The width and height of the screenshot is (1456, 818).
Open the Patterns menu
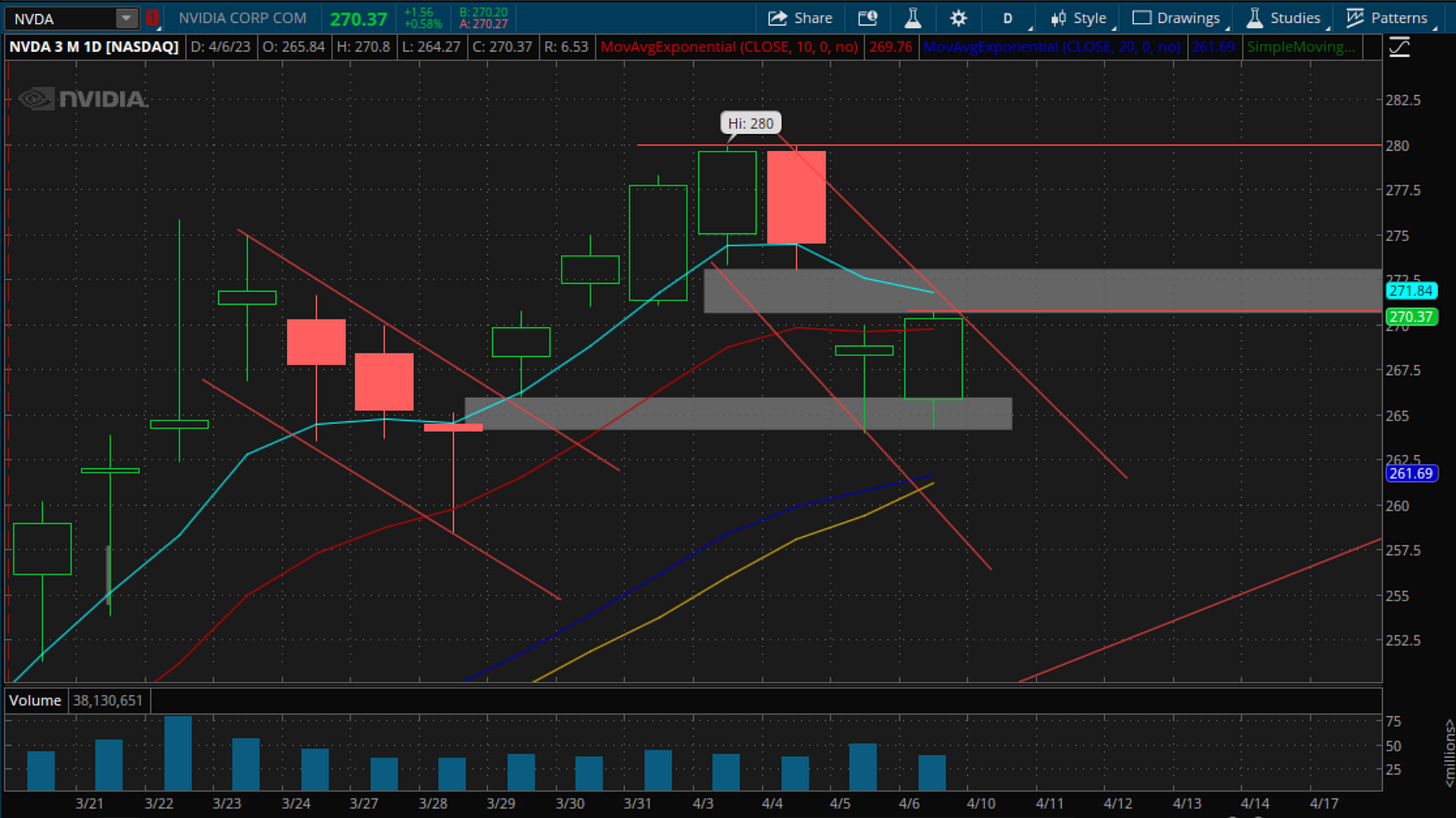[1386, 18]
